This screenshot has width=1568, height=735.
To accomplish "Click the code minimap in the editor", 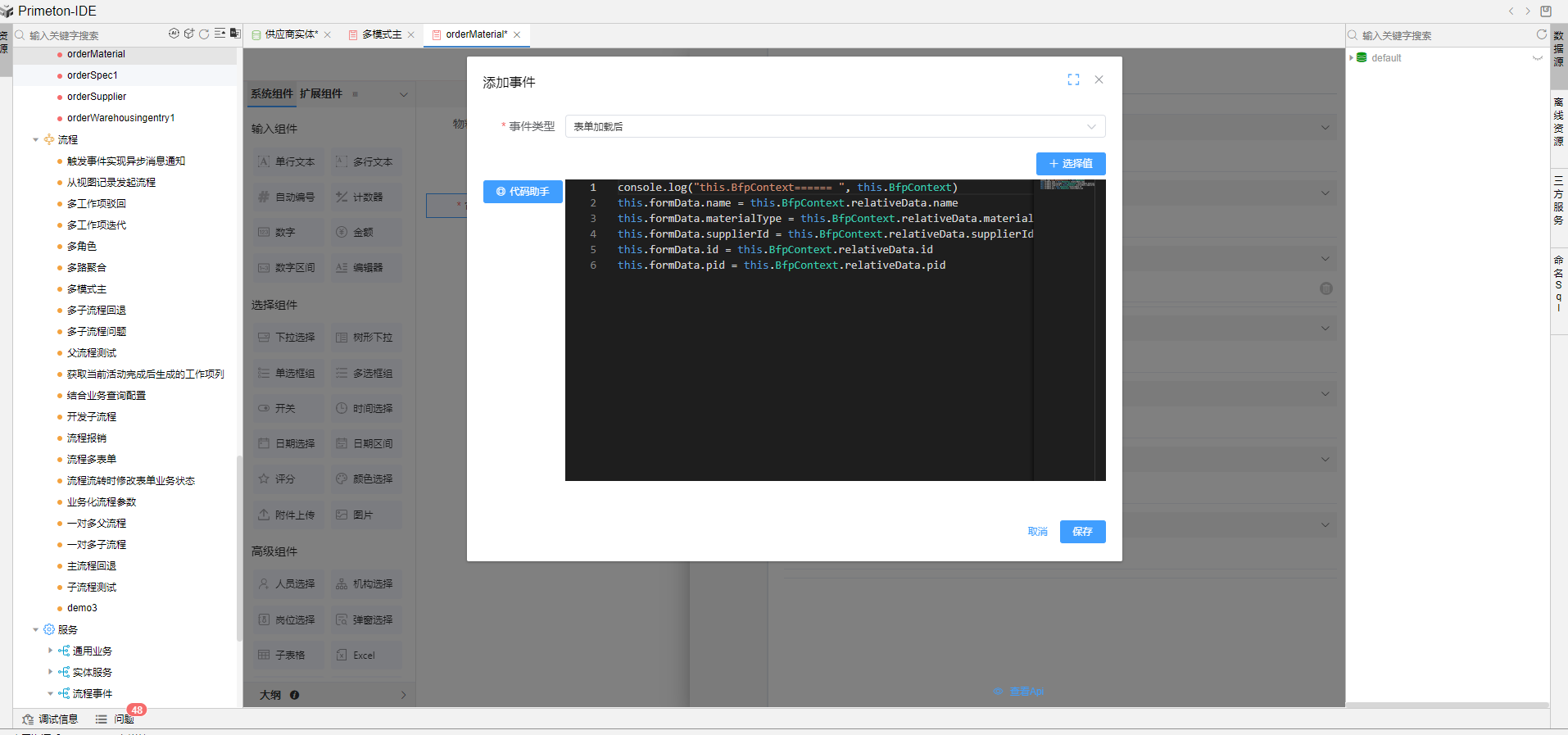I will click(x=1067, y=185).
